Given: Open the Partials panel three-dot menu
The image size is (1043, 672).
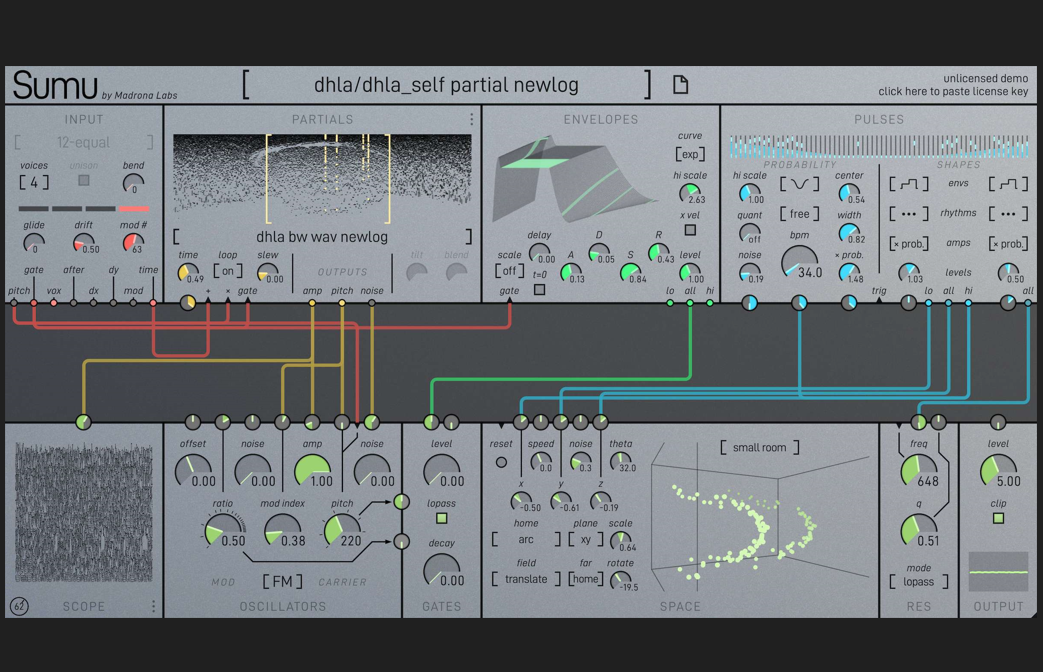Looking at the screenshot, I should click(x=472, y=119).
